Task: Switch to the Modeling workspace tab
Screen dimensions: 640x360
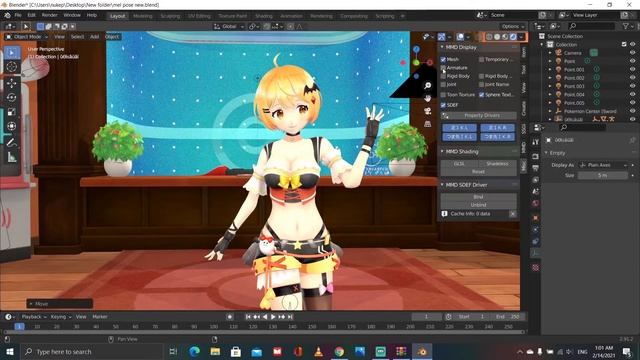Action: (142, 16)
